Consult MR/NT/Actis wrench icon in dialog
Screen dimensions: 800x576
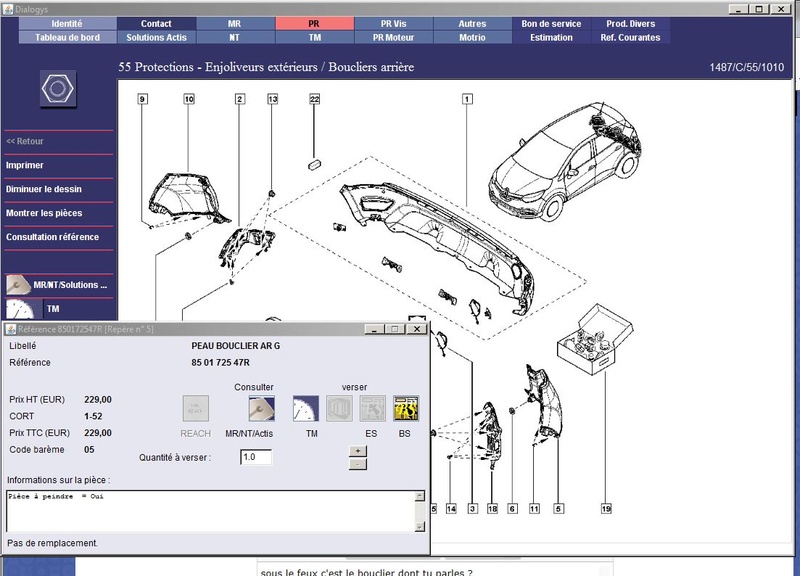pyautogui.click(x=261, y=408)
